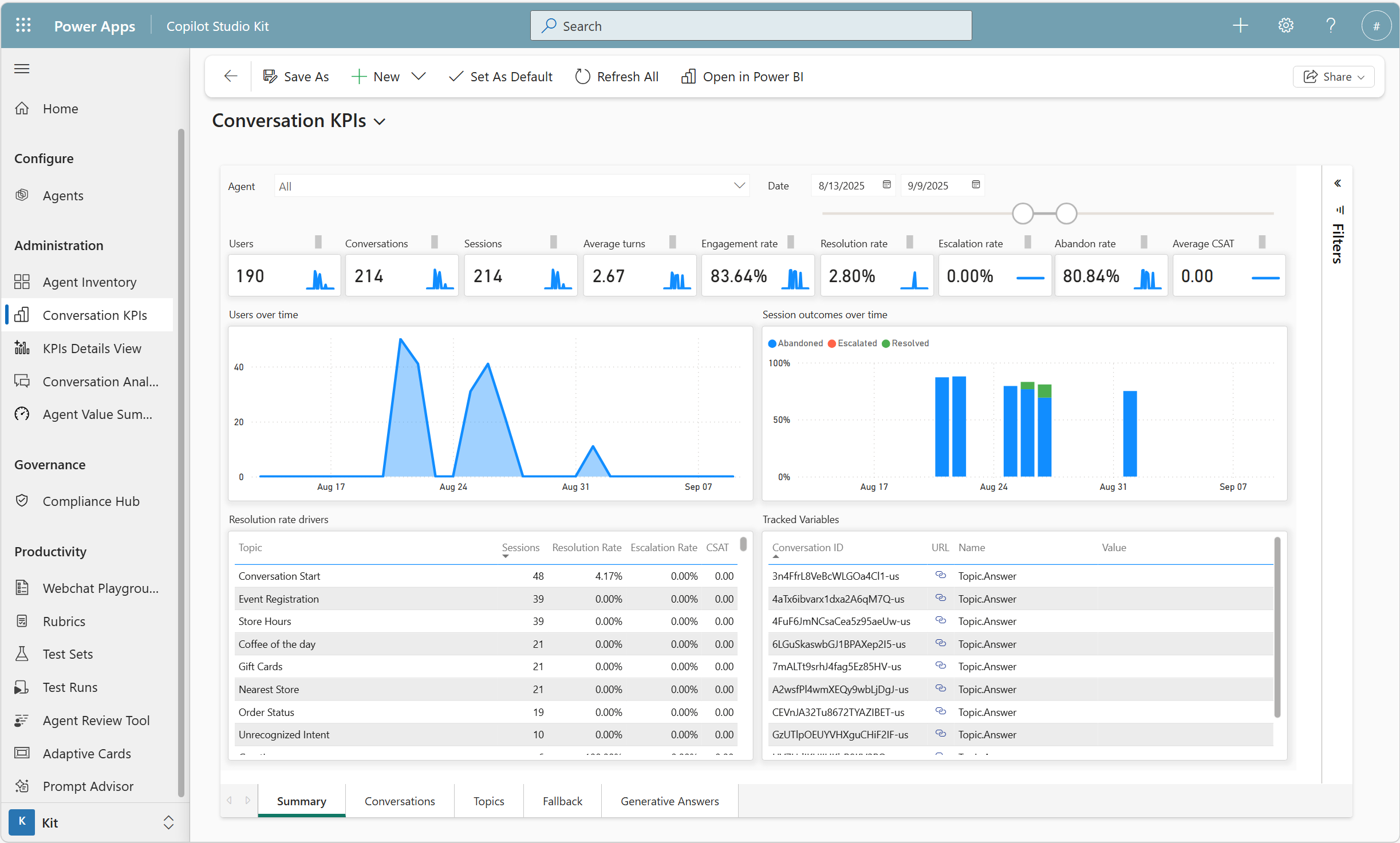The image size is (1400, 843).
Task: Open the app launcher waffle icon
Action: 23,26
